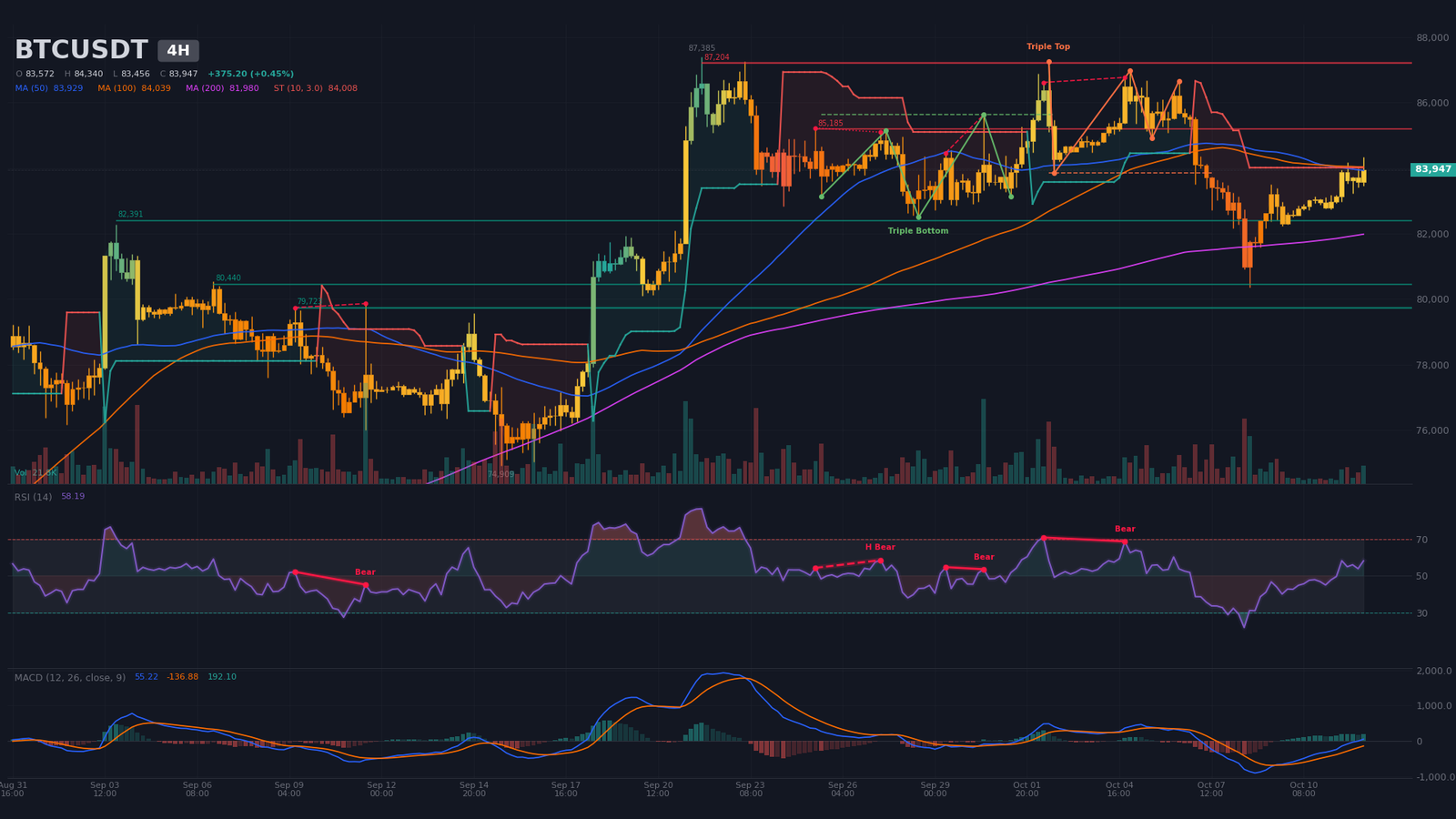Click the Sep 17 16:00 time axis label
This screenshot has width=1456, height=819.
point(565,789)
